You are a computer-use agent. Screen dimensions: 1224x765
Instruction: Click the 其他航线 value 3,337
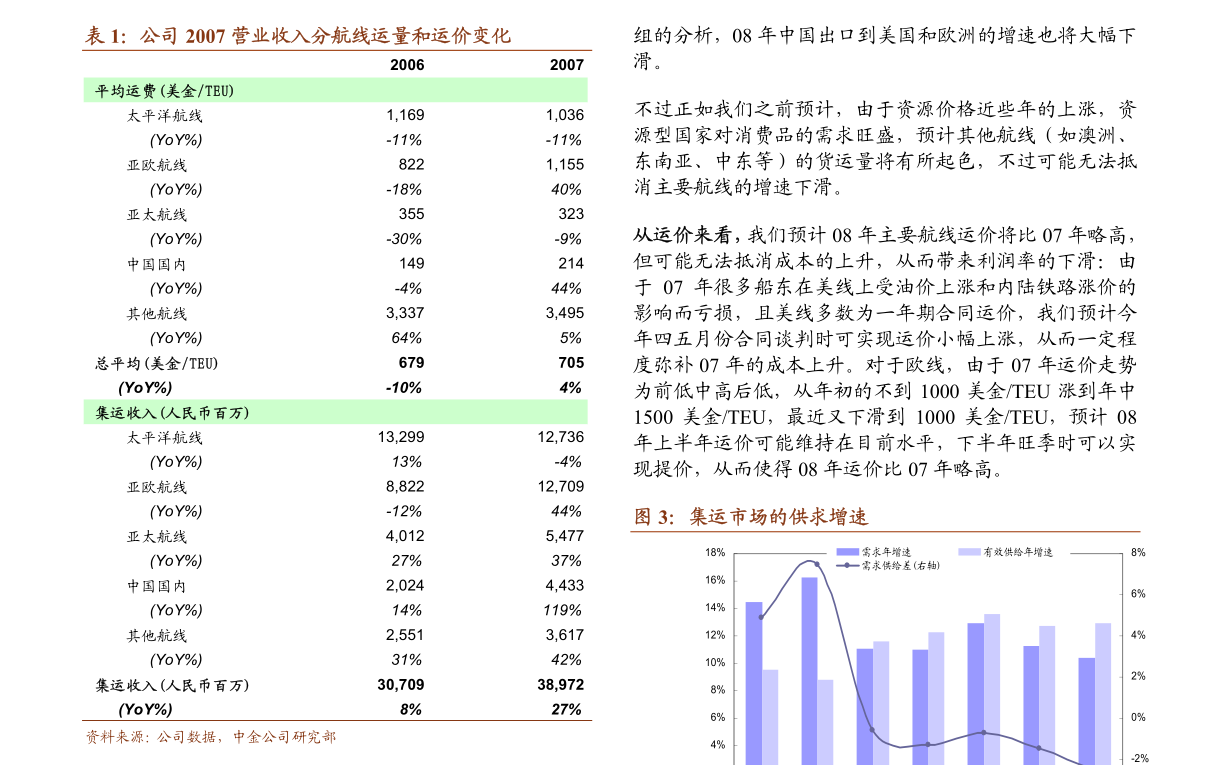tap(405, 313)
